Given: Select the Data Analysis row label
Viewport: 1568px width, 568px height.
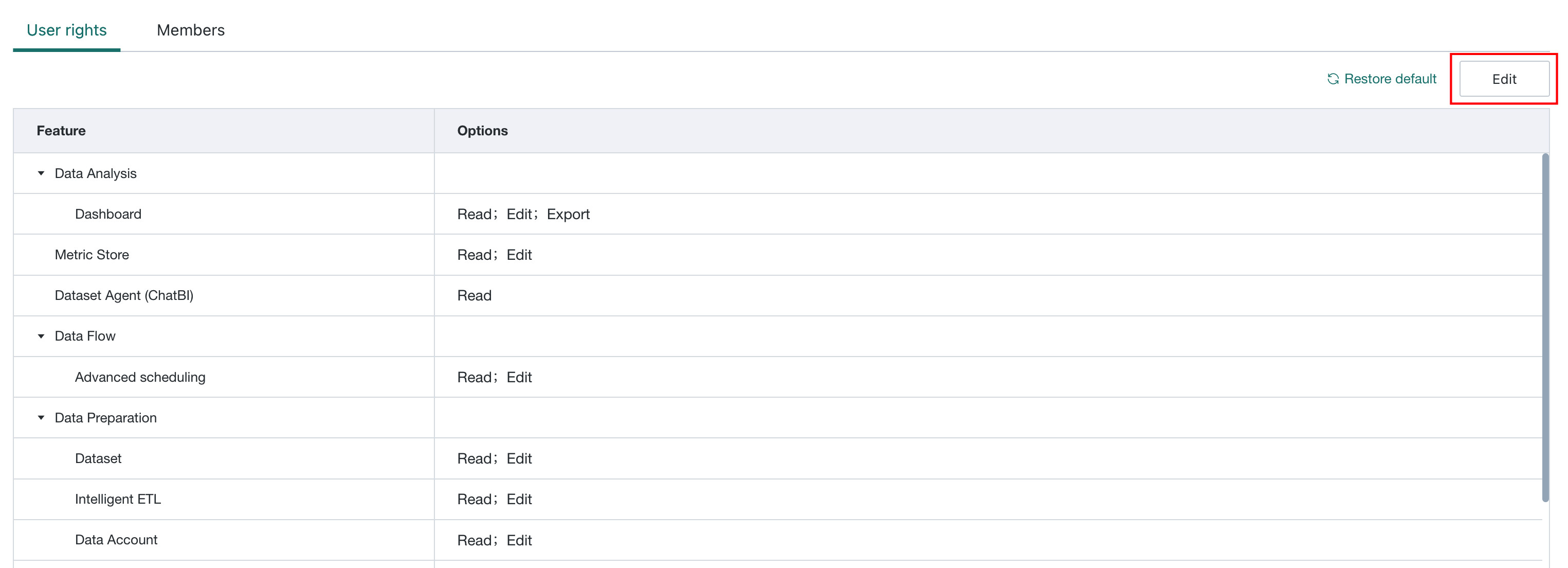Looking at the screenshot, I should 96,173.
